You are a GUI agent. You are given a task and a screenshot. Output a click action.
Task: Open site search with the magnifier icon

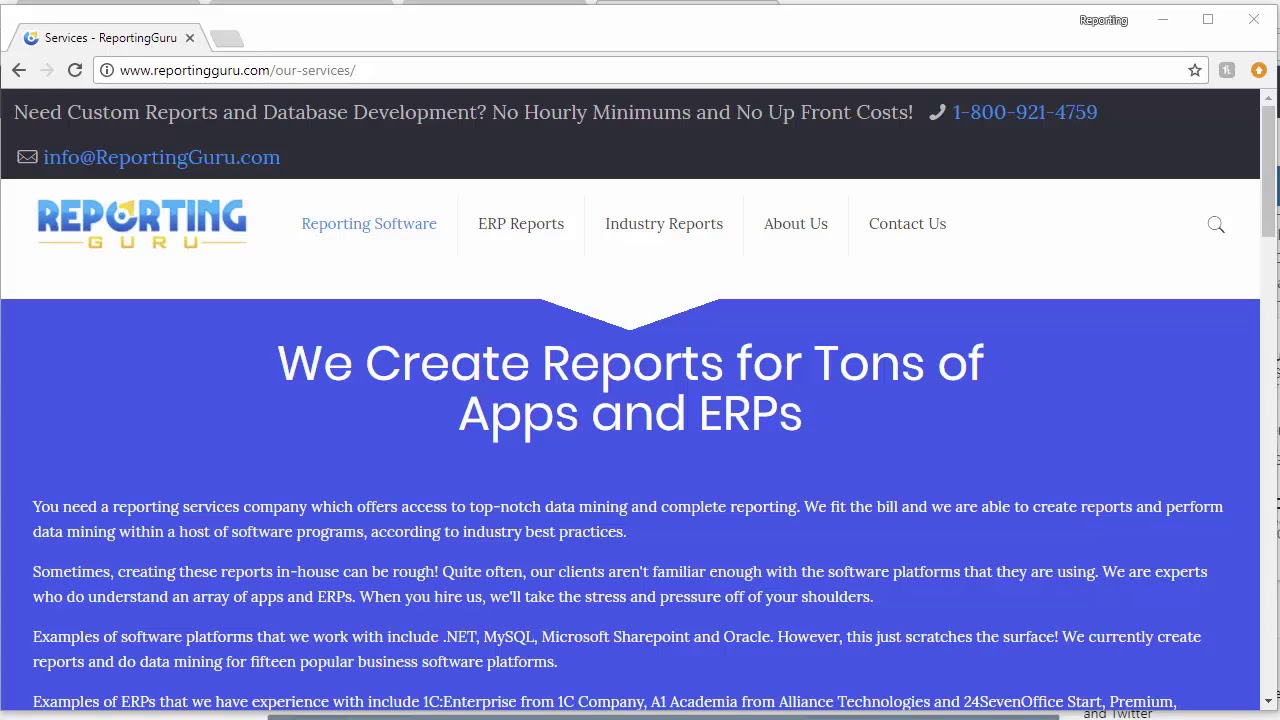click(x=1216, y=225)
